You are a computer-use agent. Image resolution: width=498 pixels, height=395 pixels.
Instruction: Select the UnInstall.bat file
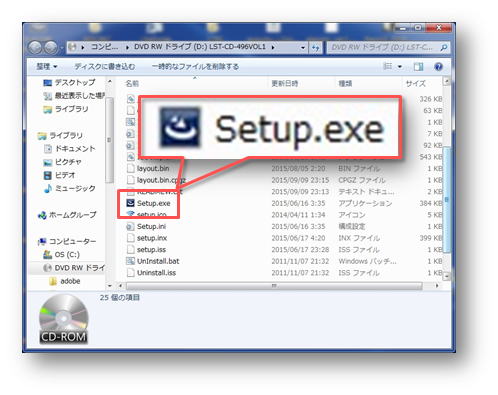[x=153, y=261]
